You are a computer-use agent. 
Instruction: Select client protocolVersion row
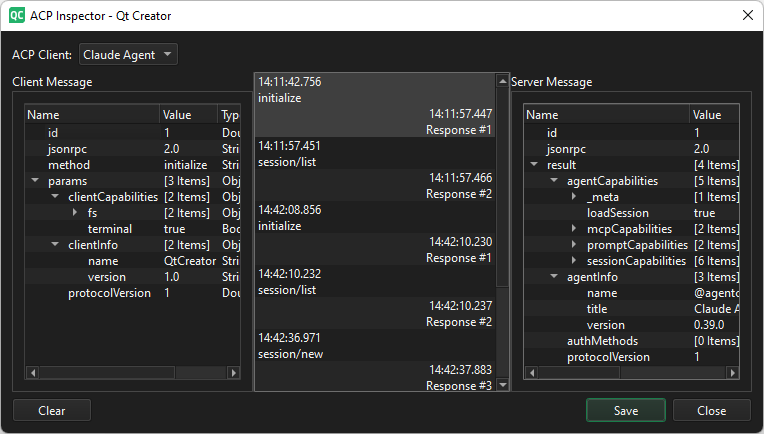133,293
